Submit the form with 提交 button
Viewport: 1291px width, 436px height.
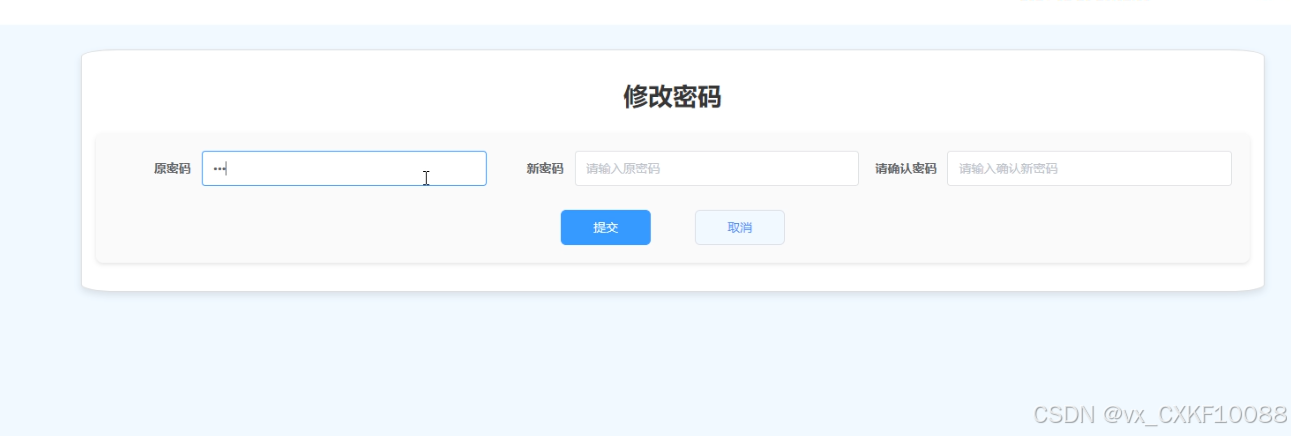(x=605, y=227)
